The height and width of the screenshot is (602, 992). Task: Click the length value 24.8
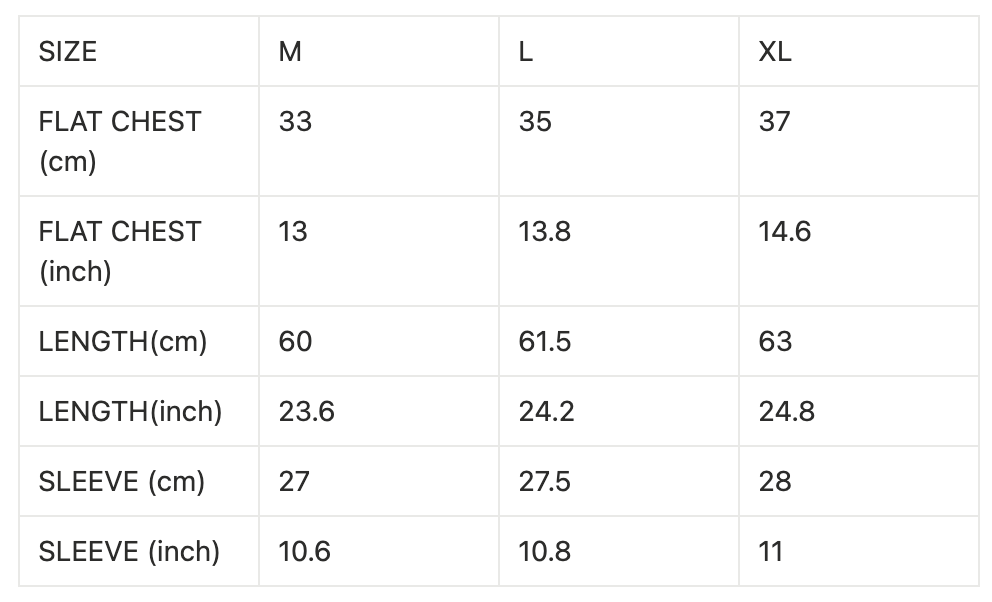click(786, 412)
